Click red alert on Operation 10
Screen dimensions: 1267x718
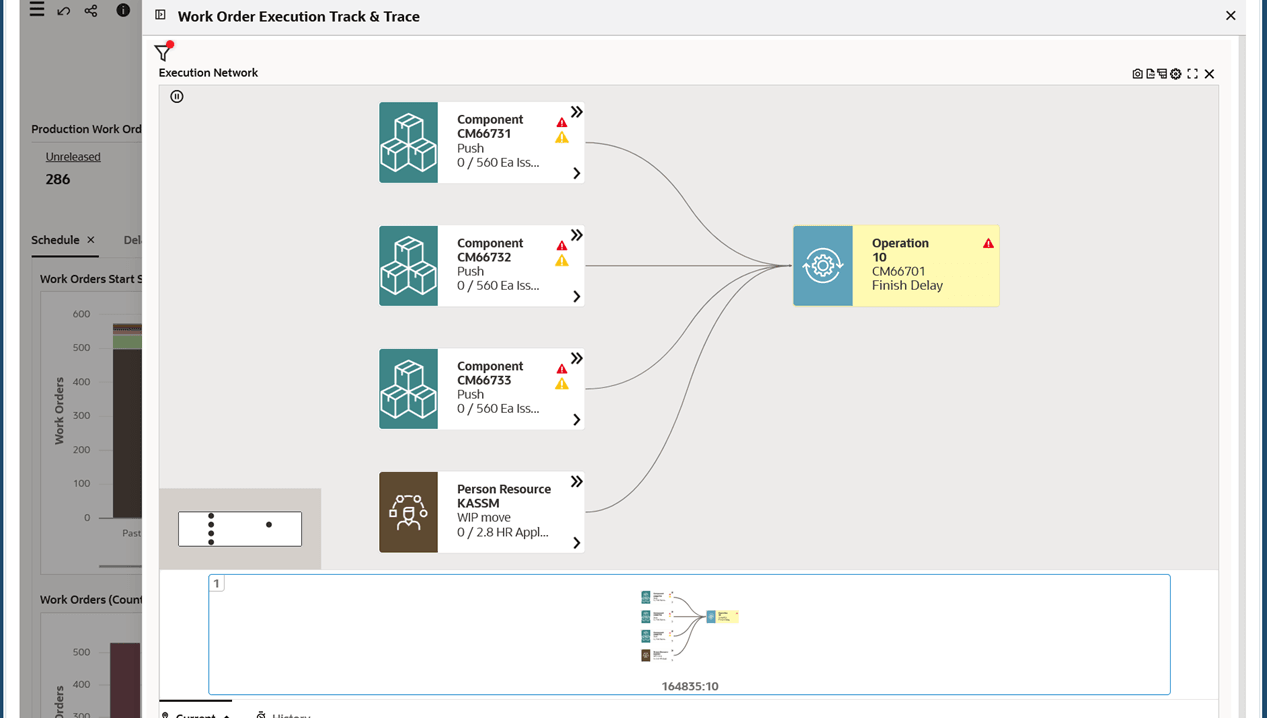[988, 243]
